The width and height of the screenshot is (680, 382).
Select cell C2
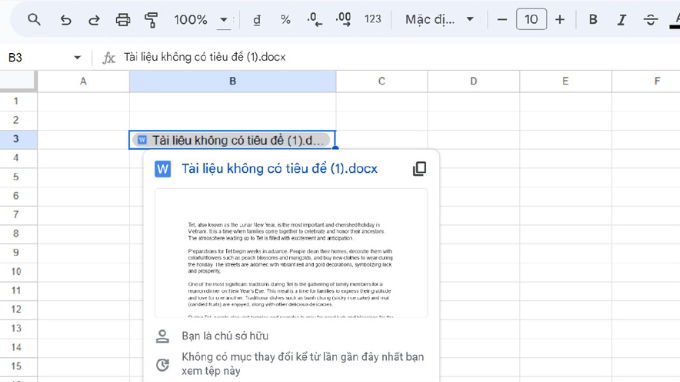382,120
